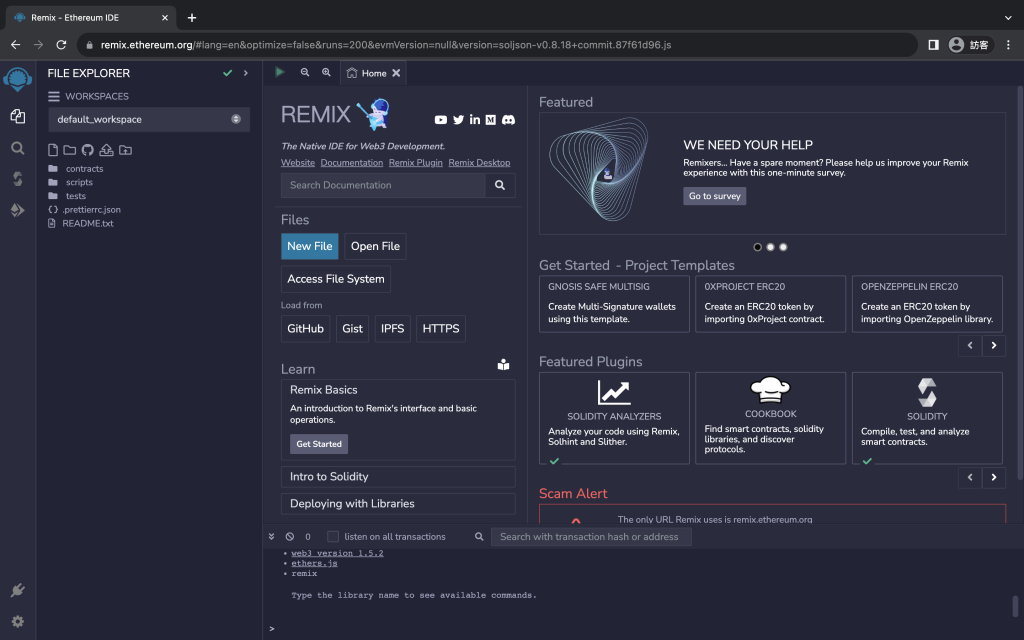
Task: Click the clear console icon in terminal
Action: coord(290,537)
